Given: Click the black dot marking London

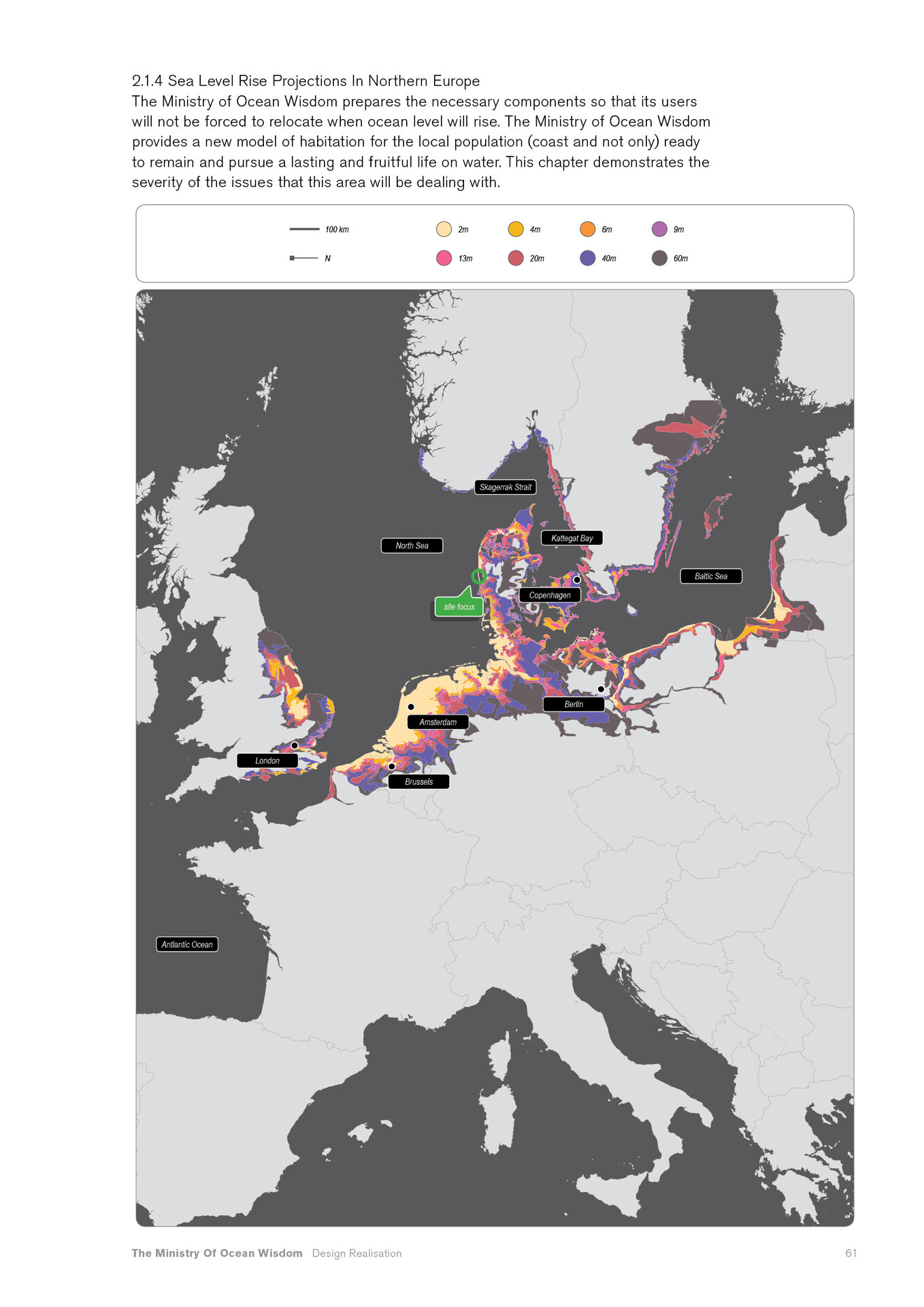Looking at the screenshot, I should point(295,745).
